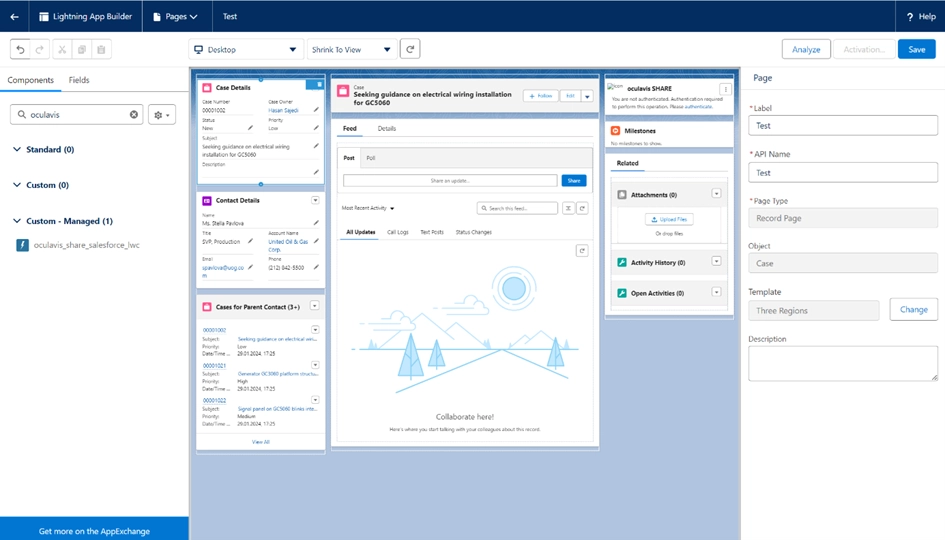Click the Open Activities icon
Viewport: 945px width, 540px height.
[x=622, y=293]
